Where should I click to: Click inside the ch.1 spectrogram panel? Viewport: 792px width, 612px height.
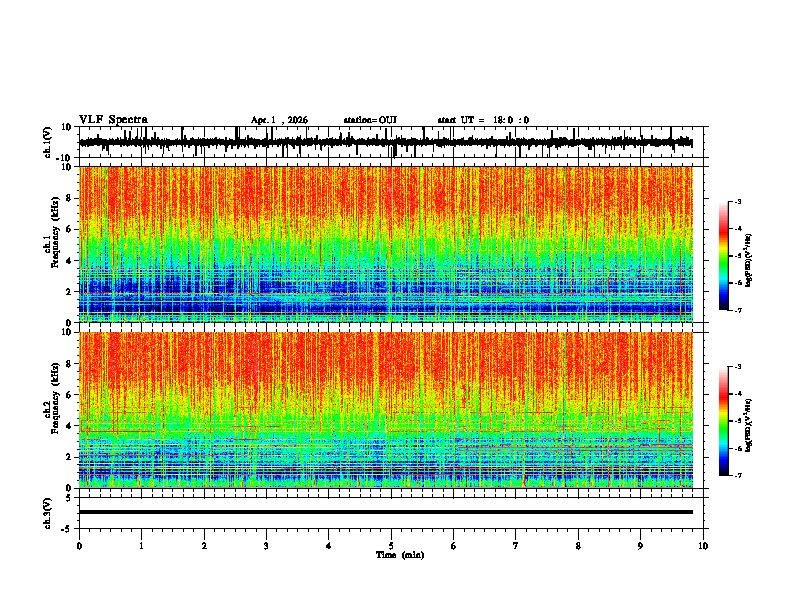385,244
